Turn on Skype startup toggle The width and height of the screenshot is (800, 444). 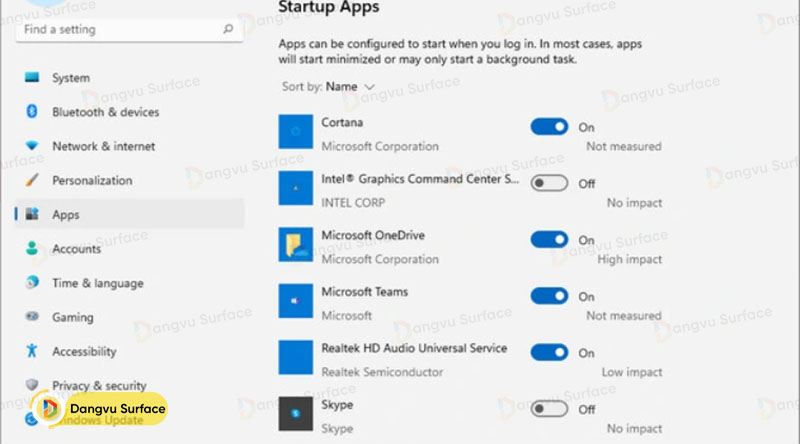[x=549, y=408]
